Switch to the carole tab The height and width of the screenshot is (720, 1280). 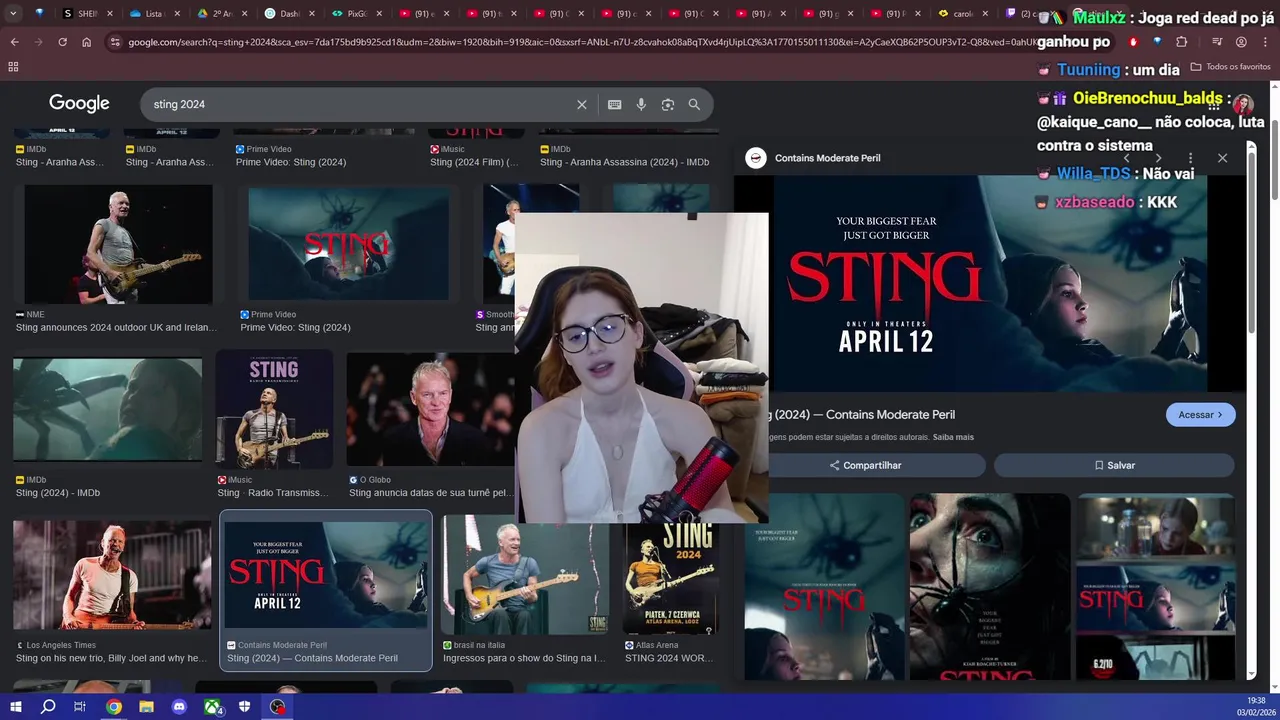(x=964, y=14)
